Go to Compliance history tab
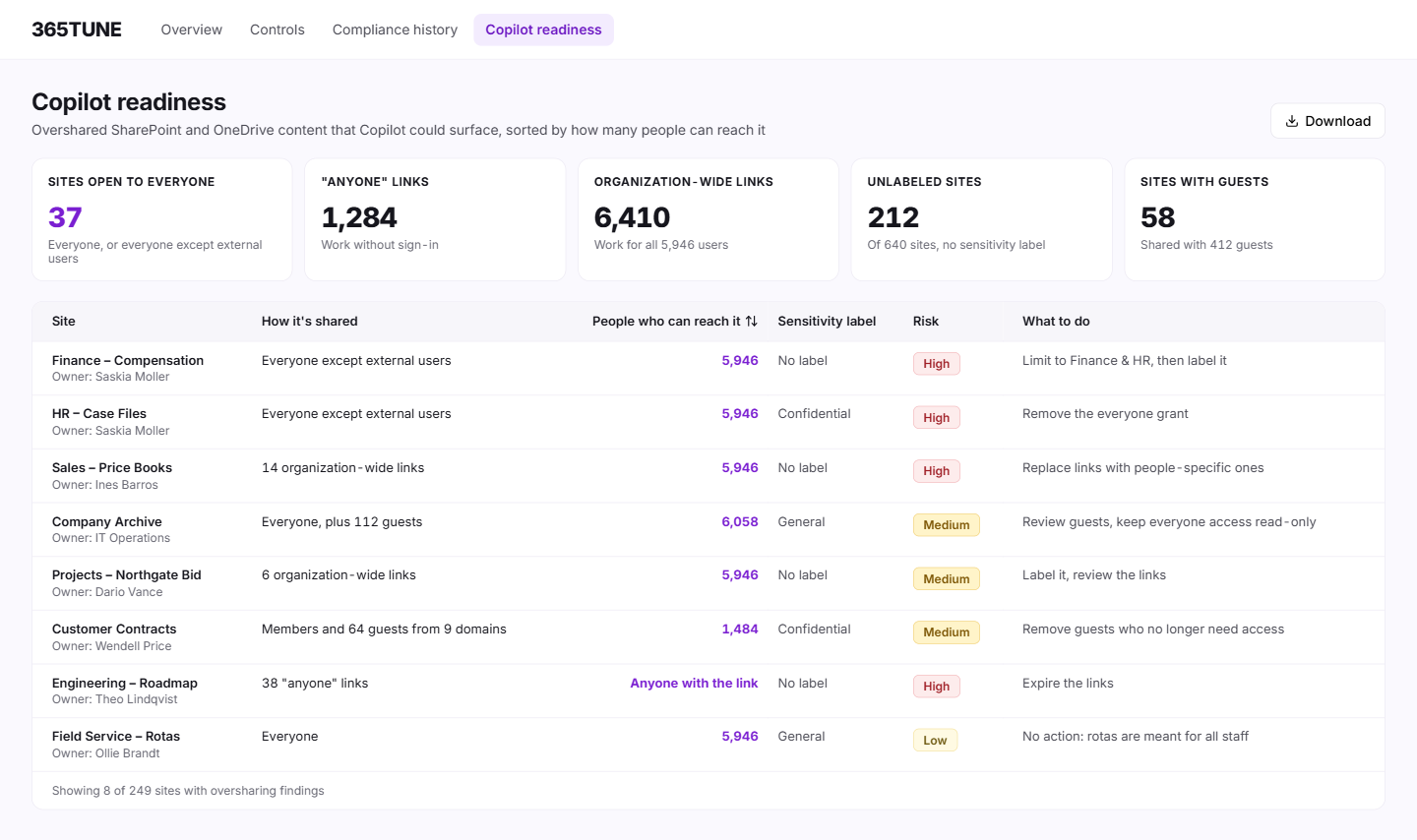This screenshot has width=1417, height=840. [395, 30]
